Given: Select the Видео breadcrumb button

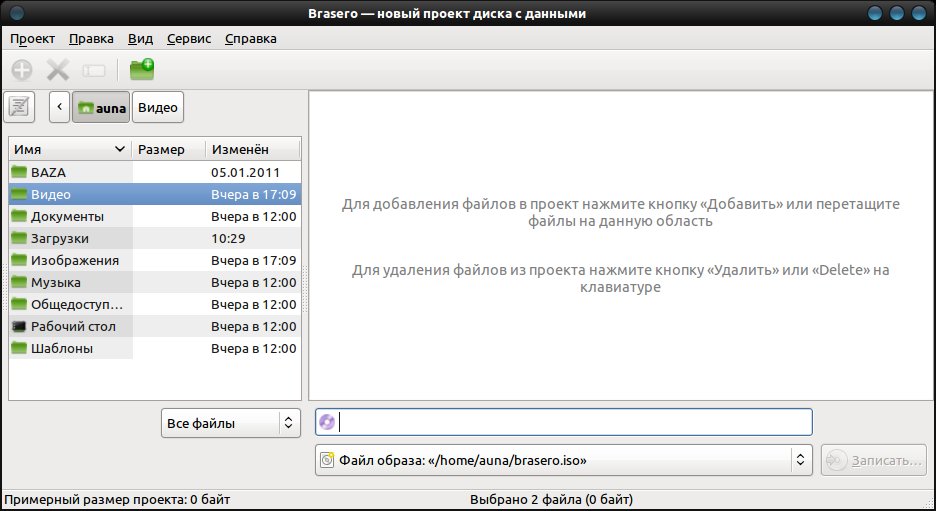Looking at the screenshot, I should [158, 107].
